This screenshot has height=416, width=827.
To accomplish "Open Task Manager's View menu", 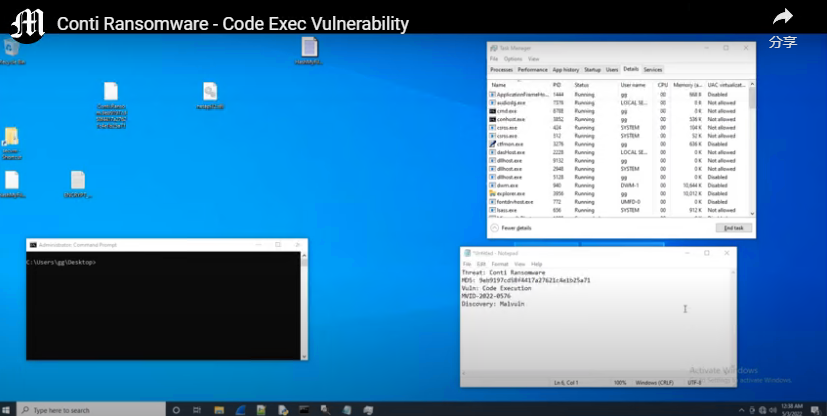I will click(534, 59).
